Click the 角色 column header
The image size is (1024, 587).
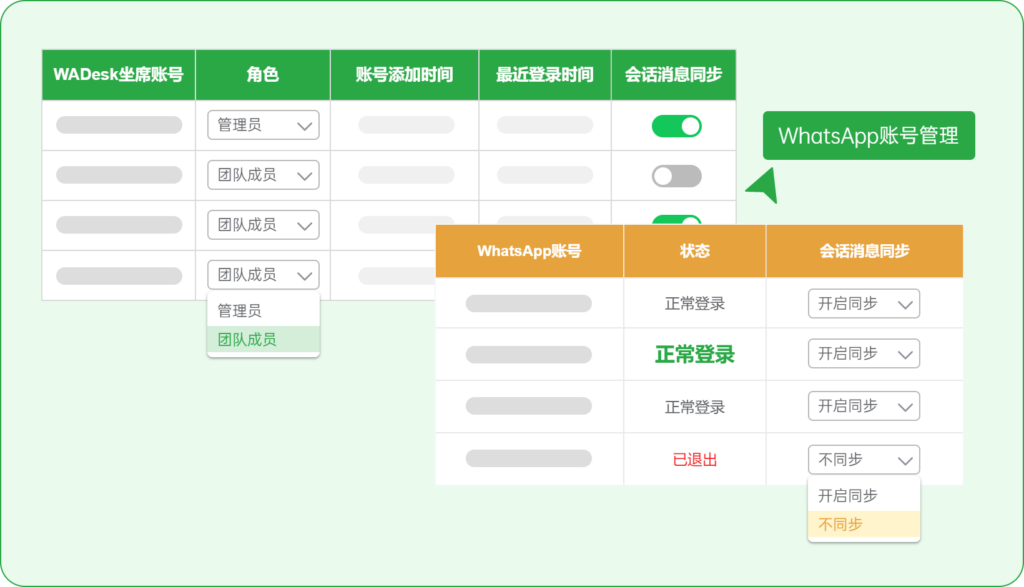click(x=263, y=74)
